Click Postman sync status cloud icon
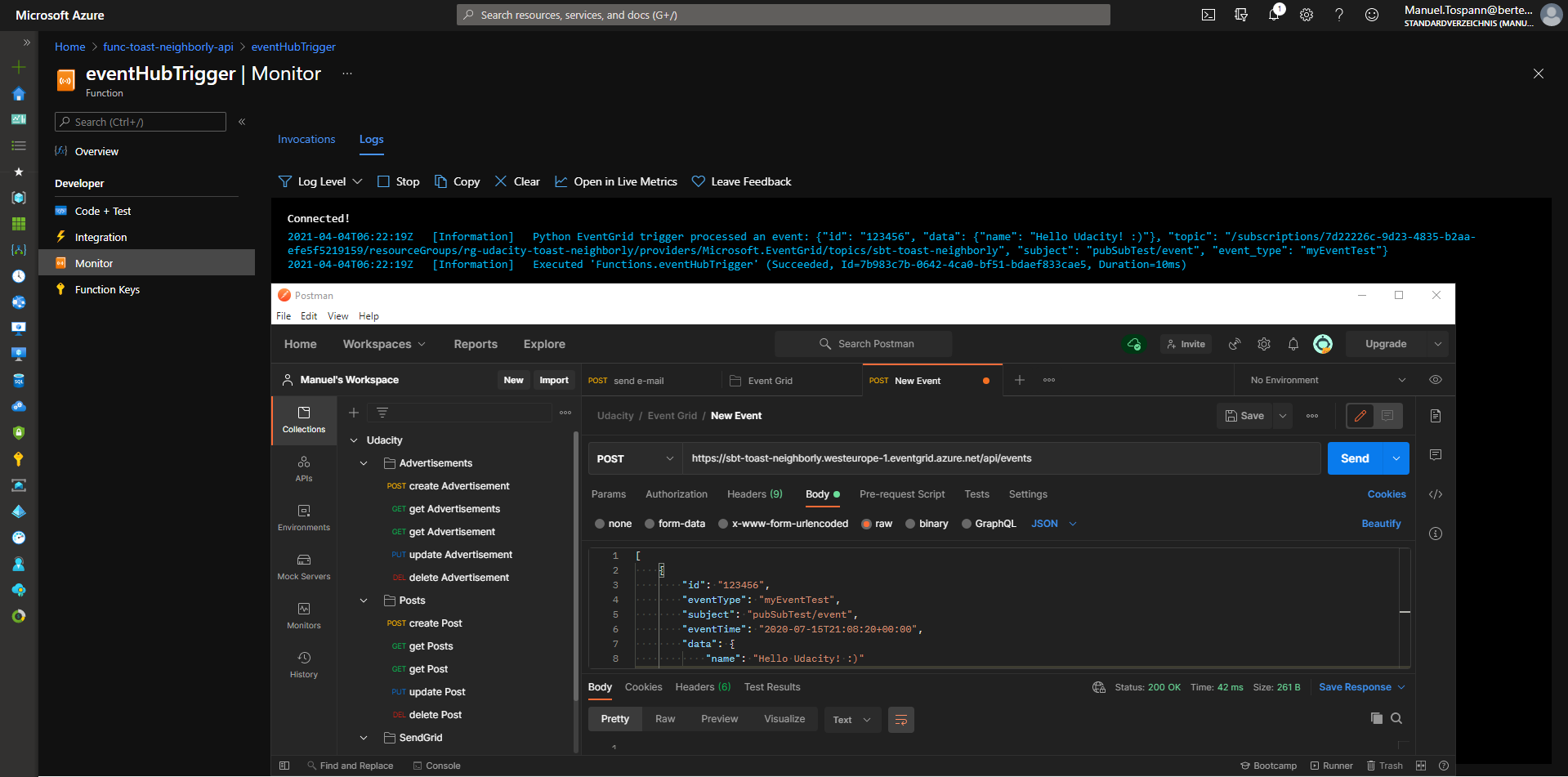The width and height of the screenshot is (1568, 777). [1134, 344]
